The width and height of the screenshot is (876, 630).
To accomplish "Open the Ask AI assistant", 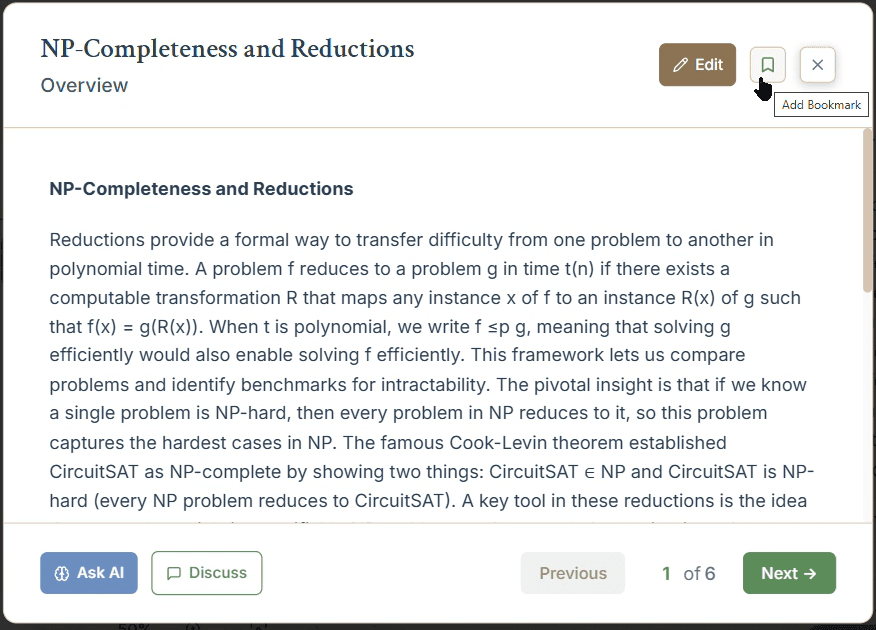I will (x=89, y=573).
